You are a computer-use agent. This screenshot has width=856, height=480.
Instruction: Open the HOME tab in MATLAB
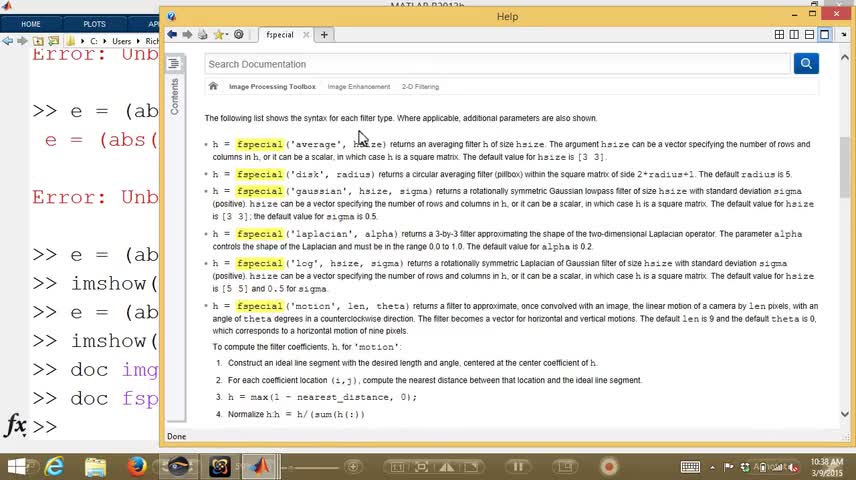31,24
